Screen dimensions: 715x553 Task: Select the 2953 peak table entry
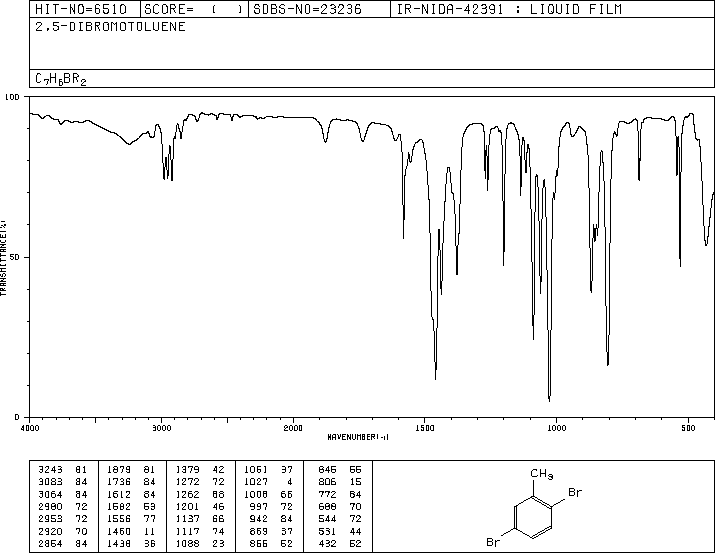click(x=62, y=519)
